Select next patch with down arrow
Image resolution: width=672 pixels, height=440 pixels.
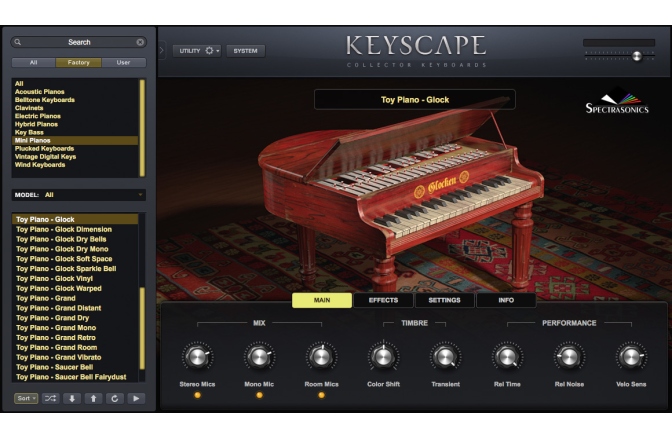[x=72, y=398]
